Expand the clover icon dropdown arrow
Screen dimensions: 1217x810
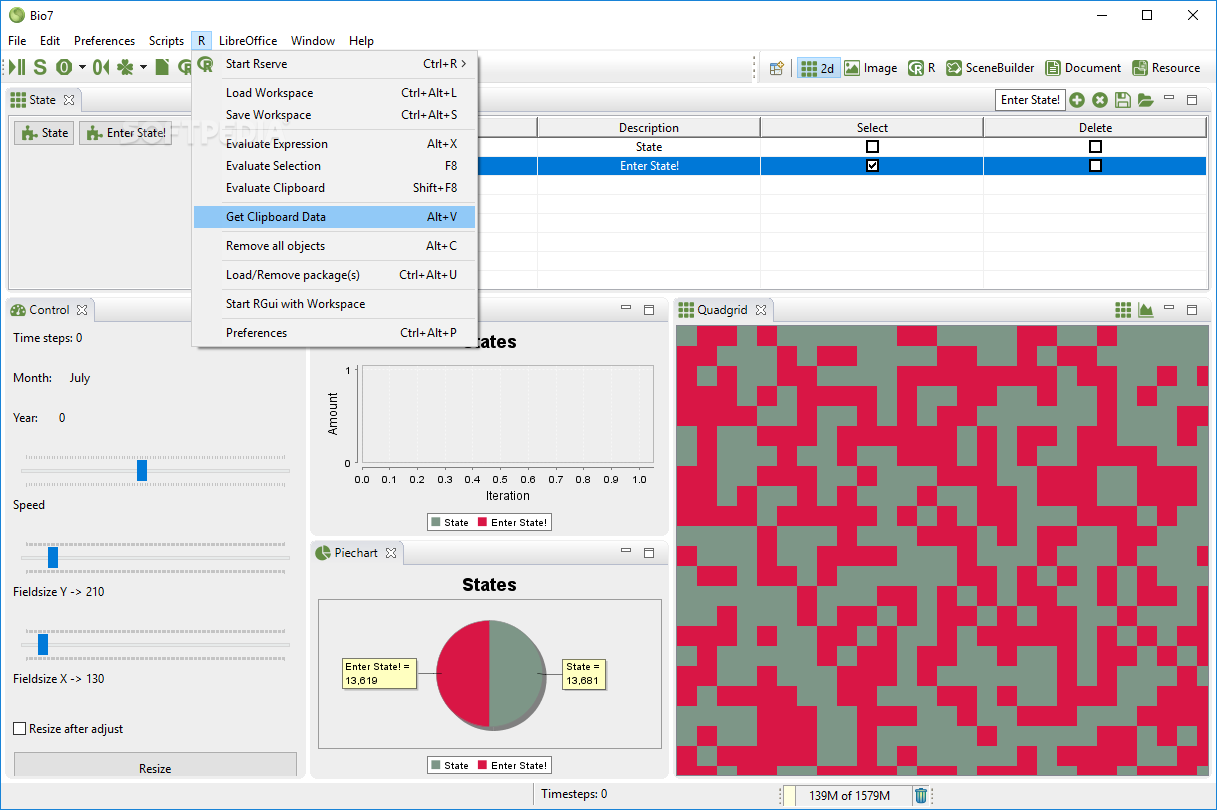click(143, 67)
